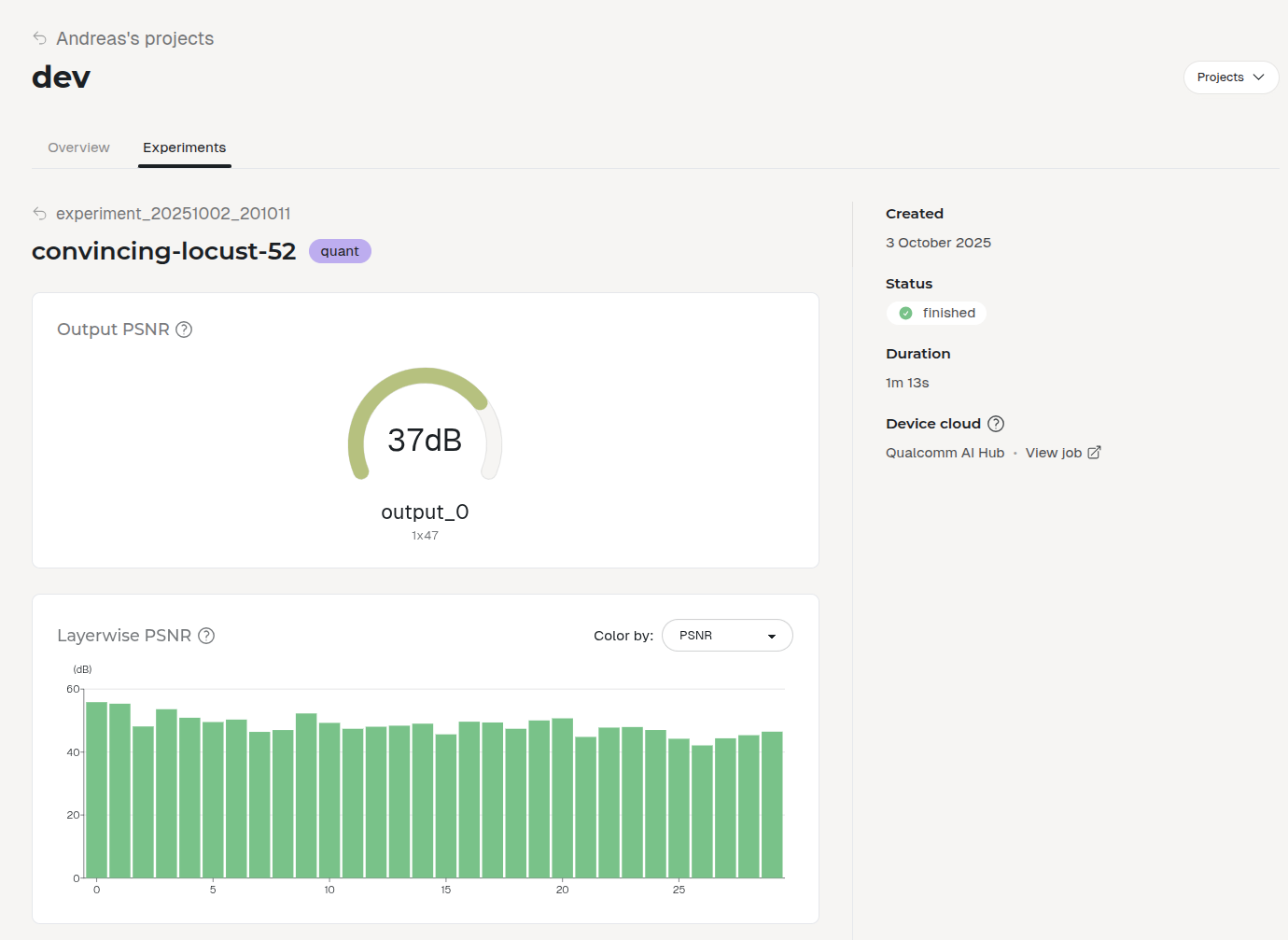Click the finished status badge
The height and width of the screenshot is (940, 1288).
[x=936, y=313]
